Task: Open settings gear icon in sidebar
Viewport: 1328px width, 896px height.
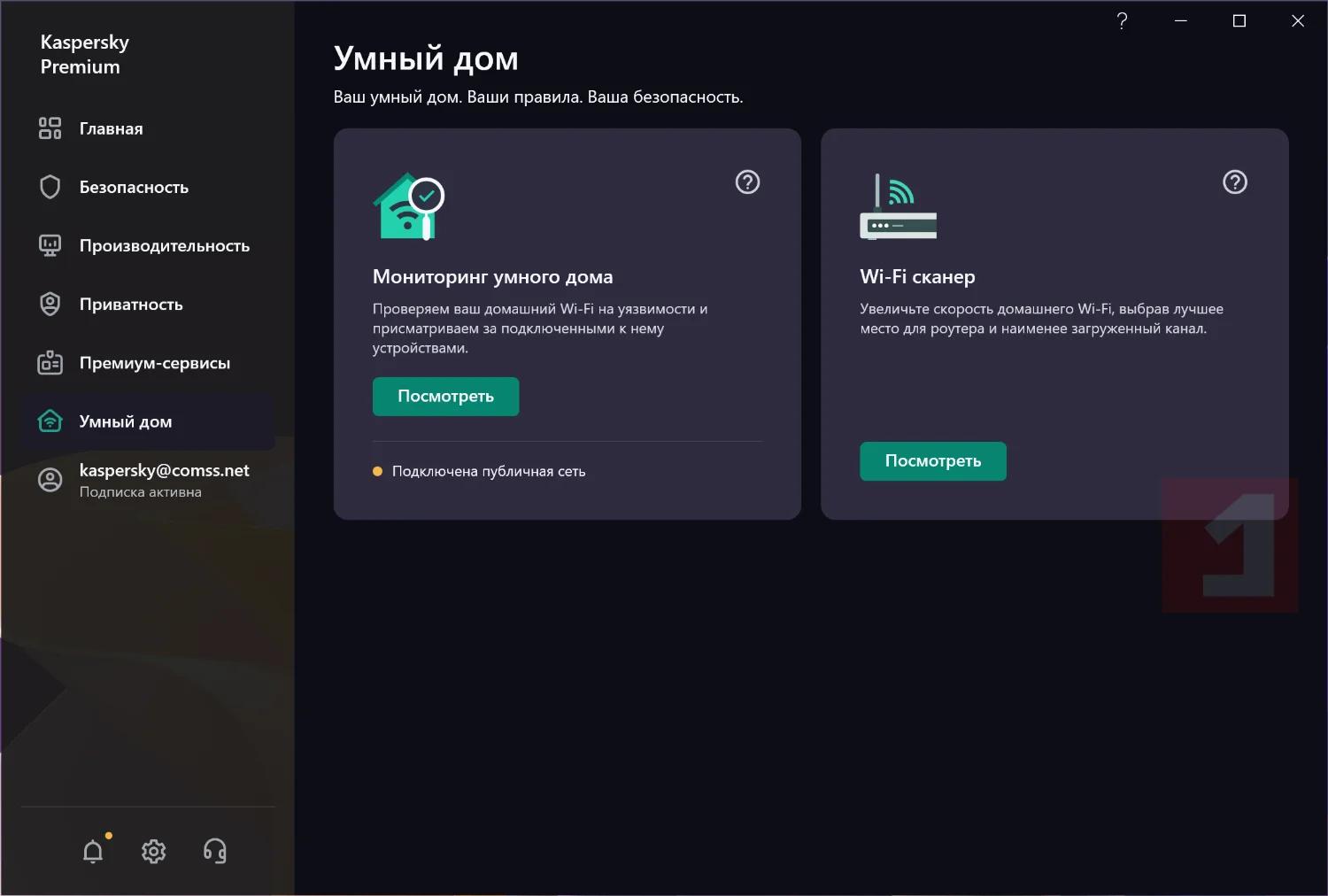Action: point(154,852)
